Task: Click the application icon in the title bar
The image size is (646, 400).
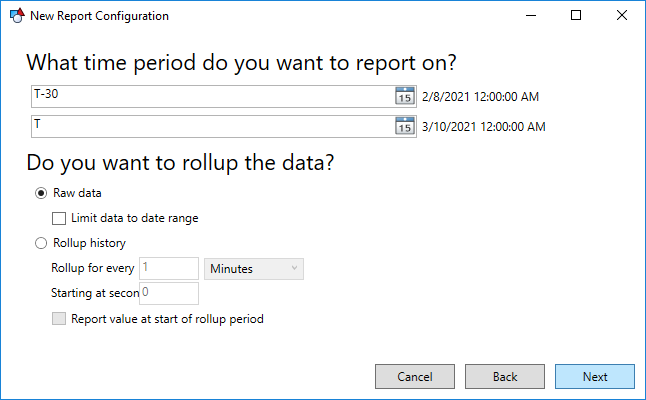Action: (17, 16)
